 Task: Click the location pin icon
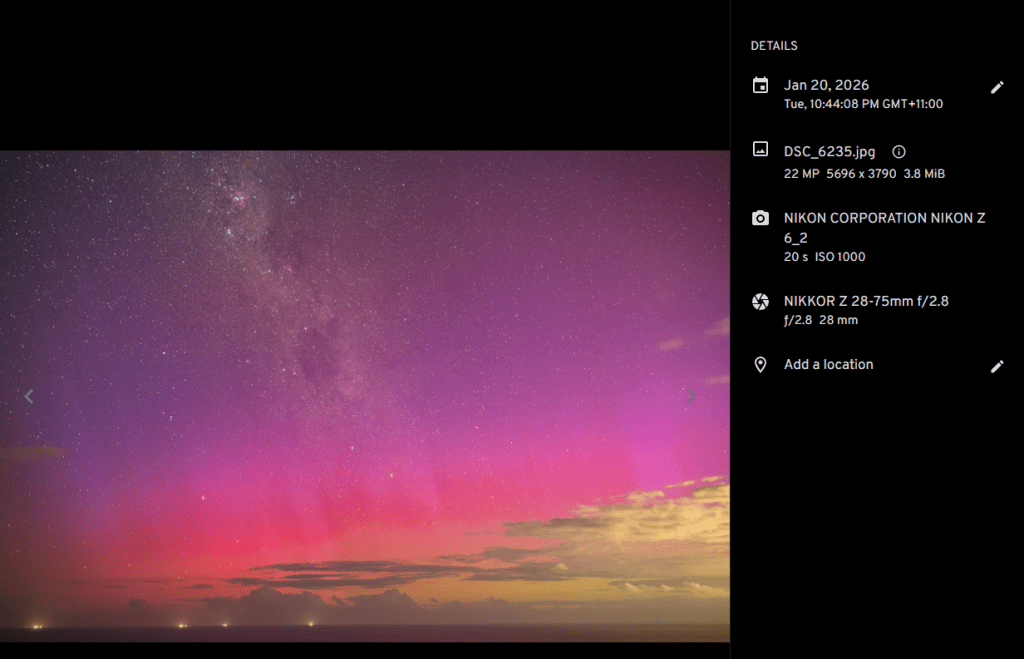click(x=760, y=365)
